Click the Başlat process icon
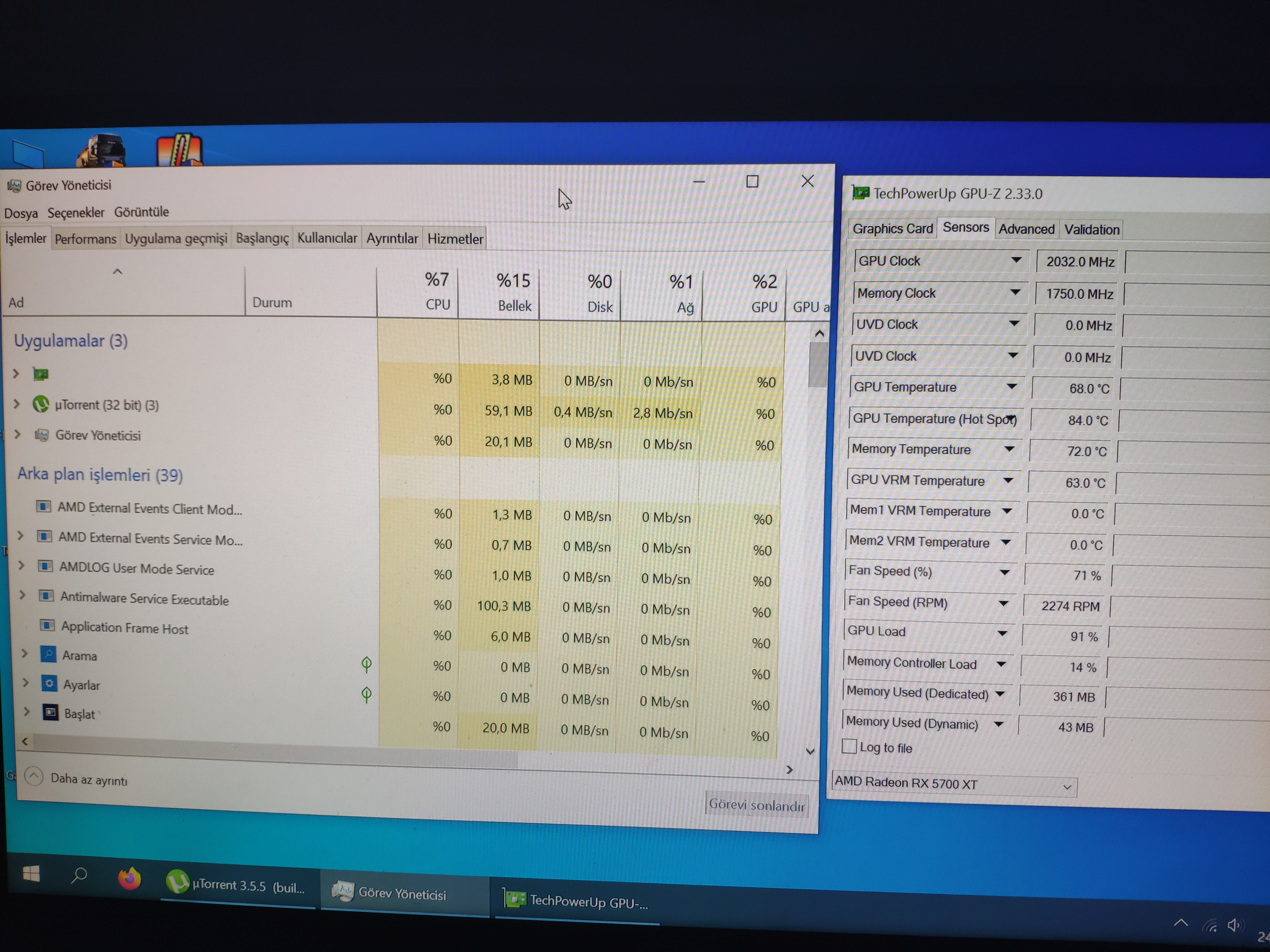Viewport: 1270px width, 952px height. tap(51, 713)
